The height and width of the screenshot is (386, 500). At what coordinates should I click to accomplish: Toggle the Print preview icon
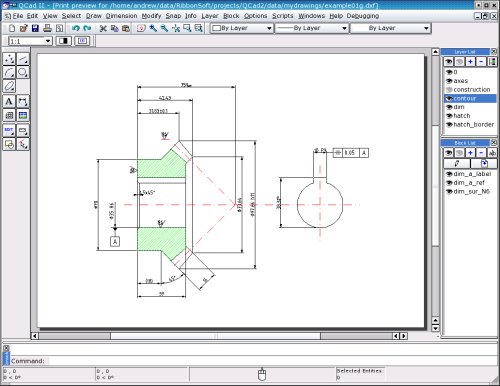point(59,28)
